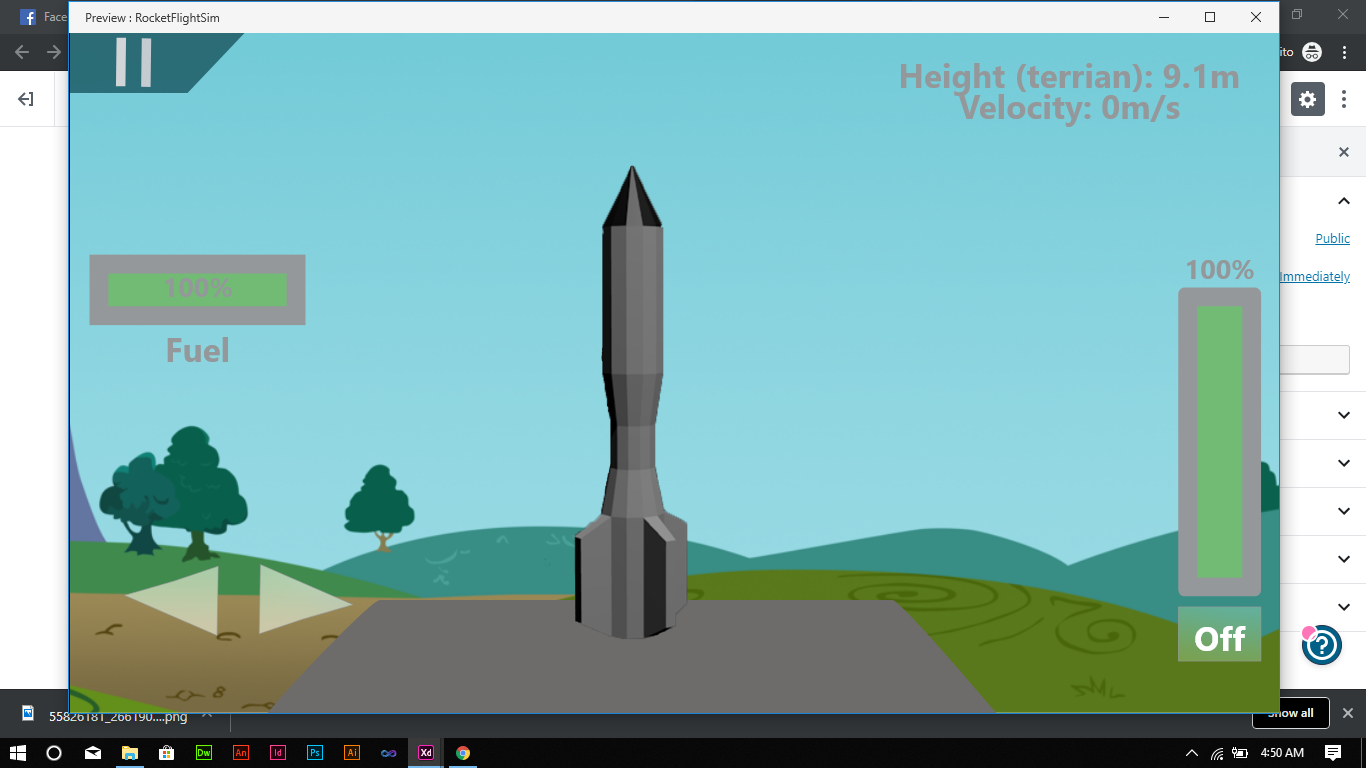Click Show all downloads button
1366x768 pixels.
coord(1290,713)
